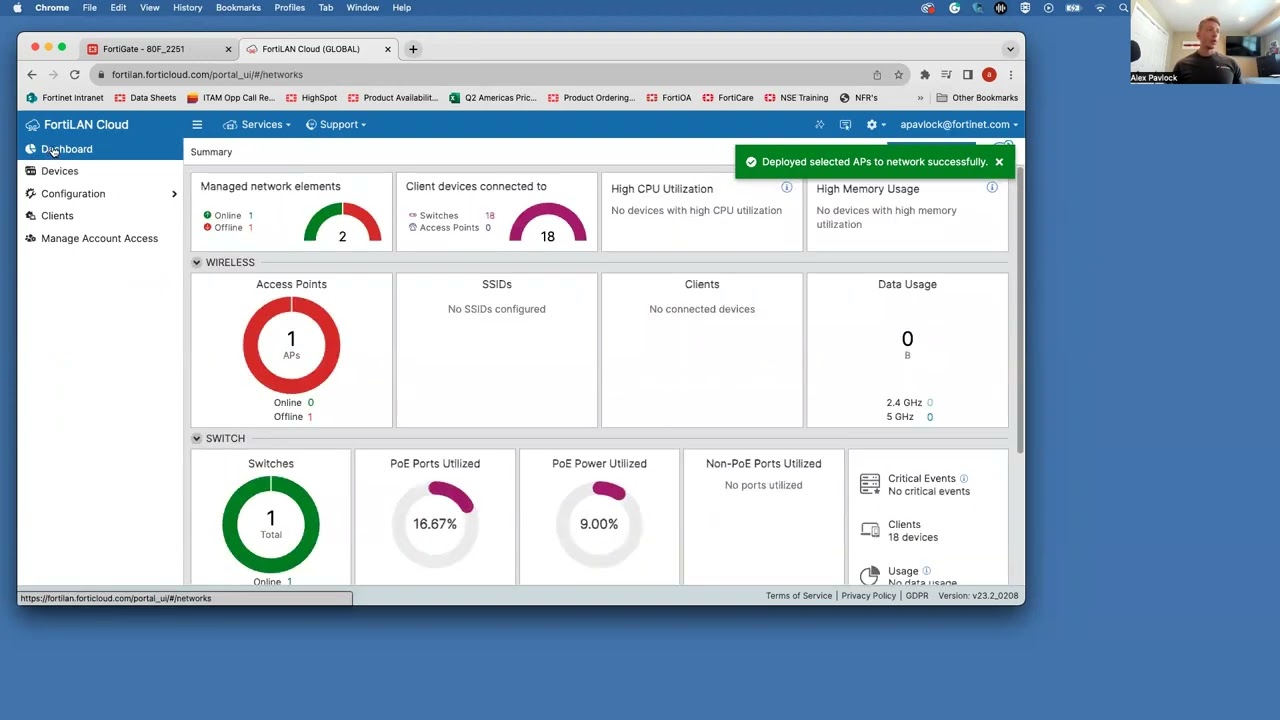Open the Privacy Policy link
1280x720 pixels.
click(x=868, y=596)
